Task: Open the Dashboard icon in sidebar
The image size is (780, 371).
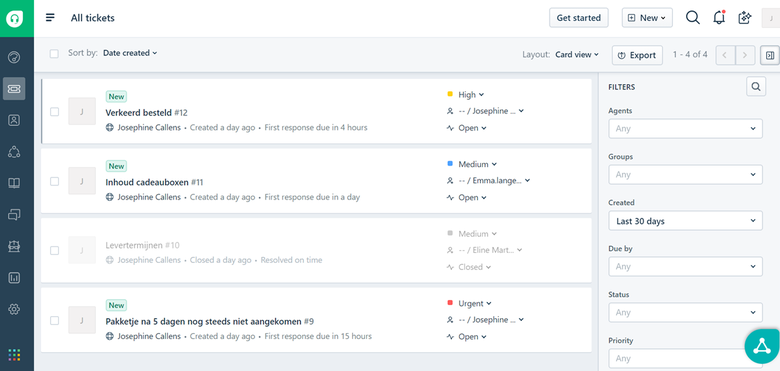Action: pos(14,57)
